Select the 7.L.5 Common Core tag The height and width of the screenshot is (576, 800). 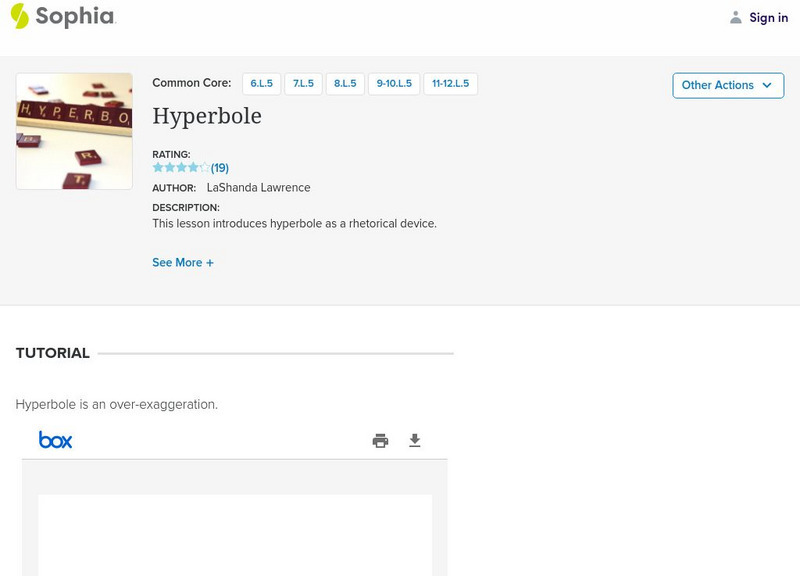[303, 84]
